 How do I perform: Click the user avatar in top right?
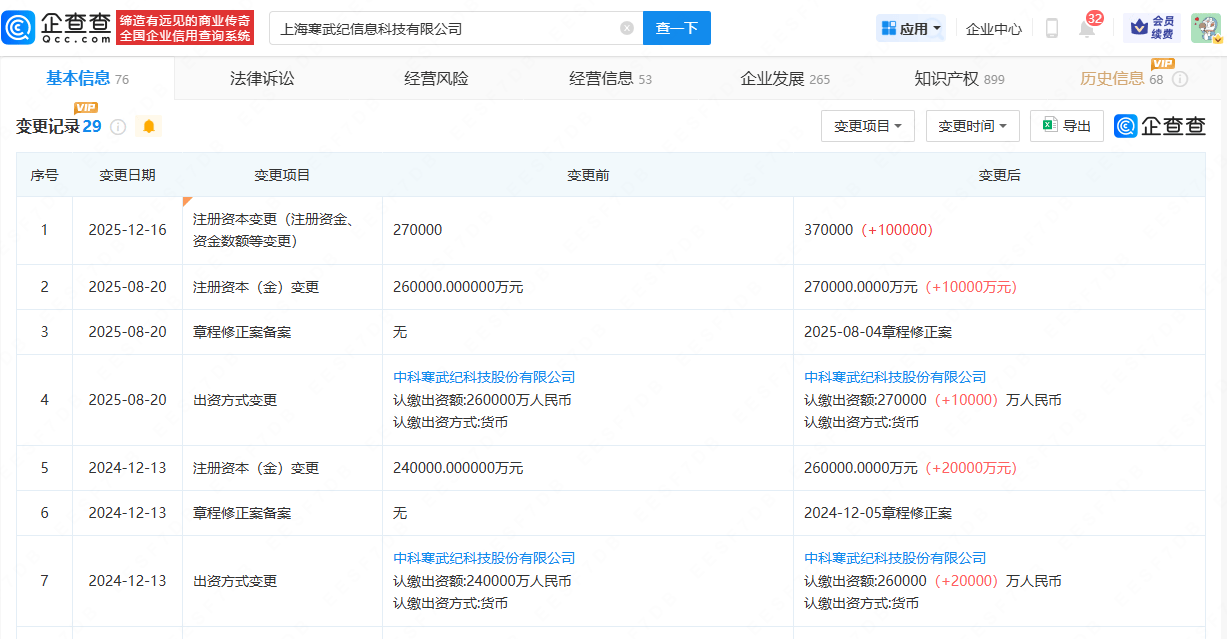tap(1205, 28)
